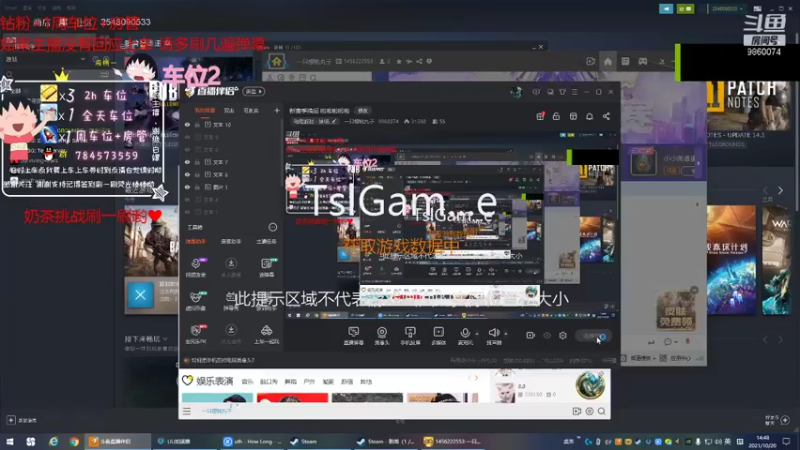This screenshot has width=800, height=450.
Task: Click the share icon in stream header
Action: [606, 116]
